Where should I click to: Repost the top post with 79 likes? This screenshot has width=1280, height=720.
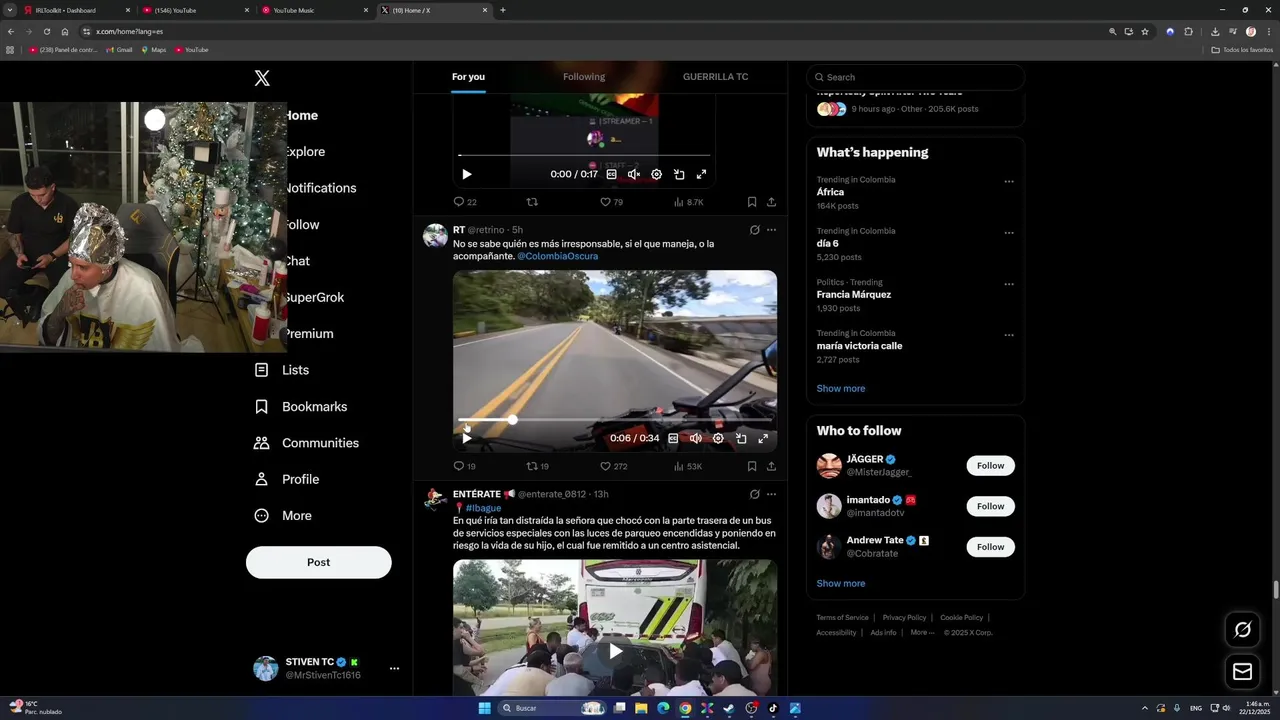pyautogui.click(x=532, y=202)
